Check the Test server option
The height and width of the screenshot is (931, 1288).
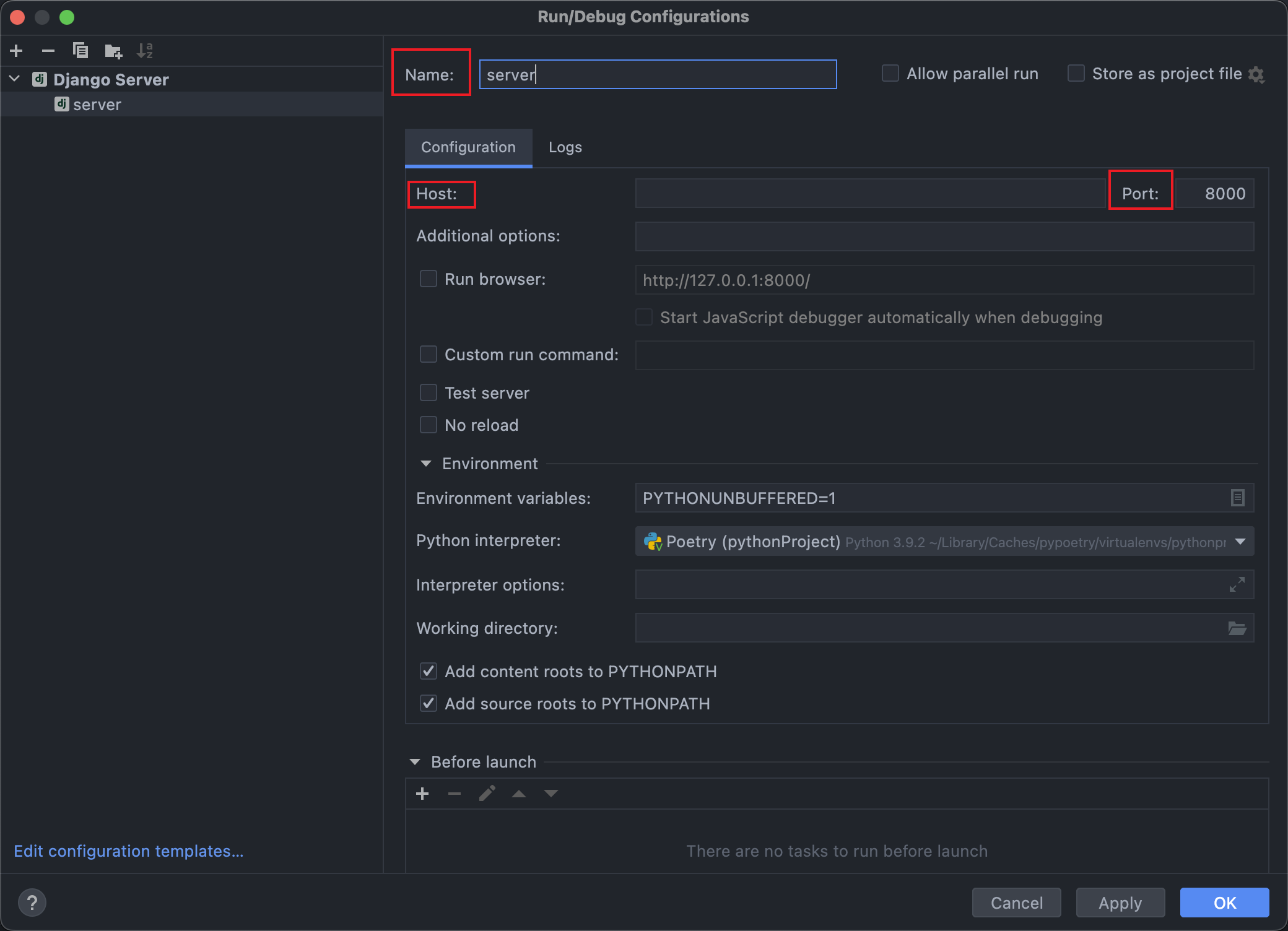click(429, 392)
